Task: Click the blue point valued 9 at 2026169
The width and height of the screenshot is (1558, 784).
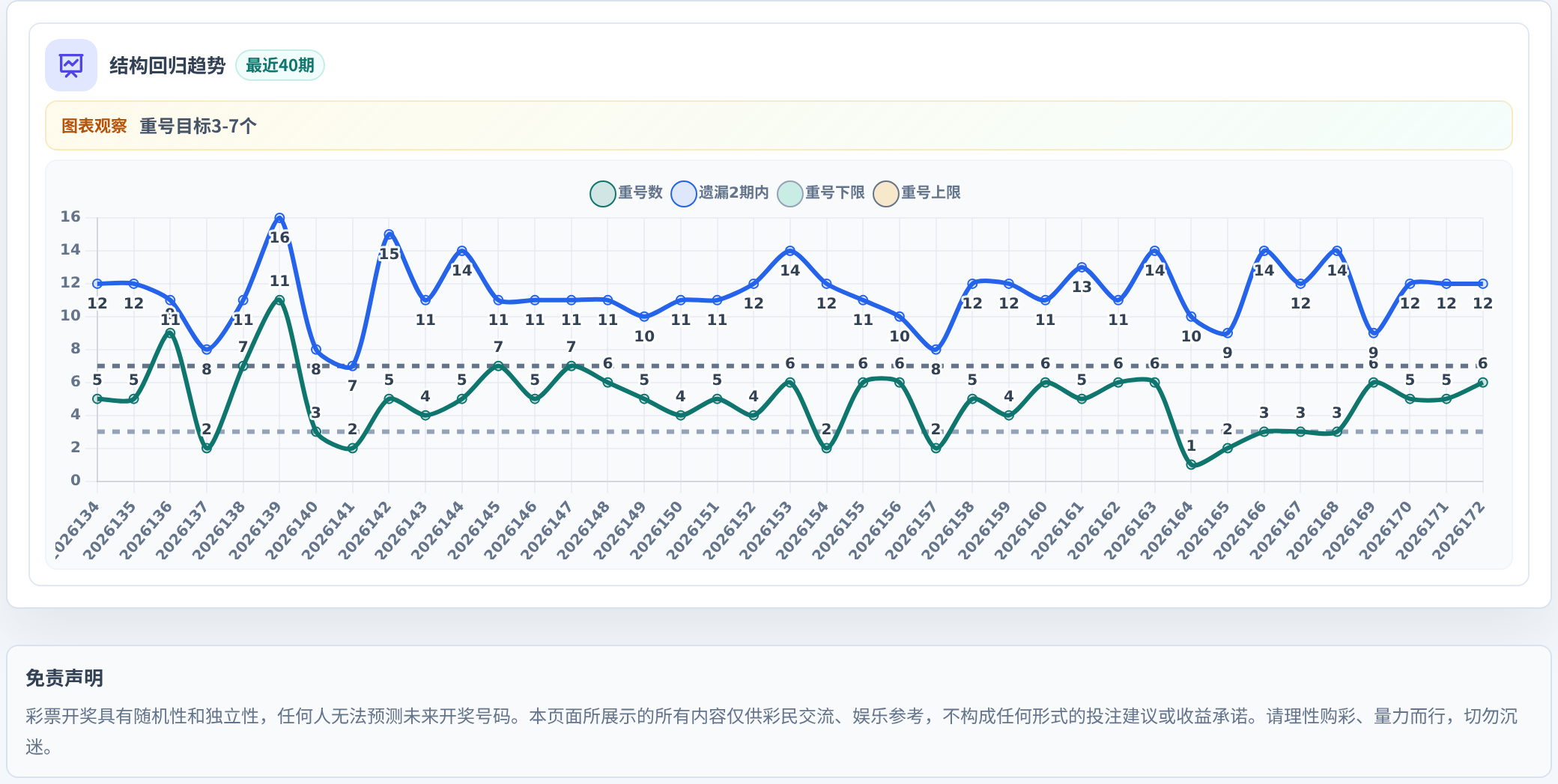Action: coord(1373,333)
